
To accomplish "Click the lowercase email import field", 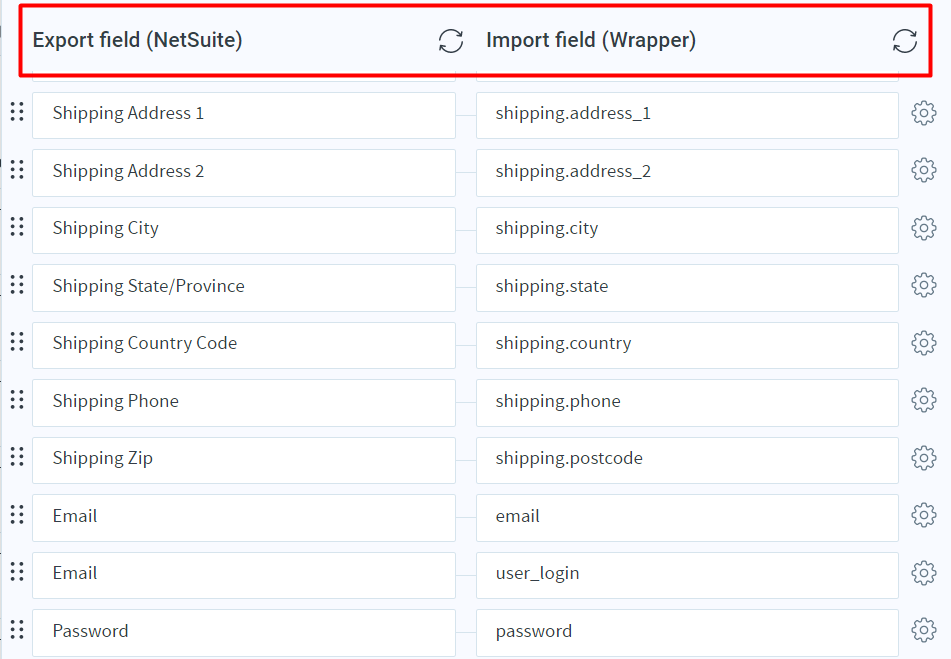I will tap(687, 518).
